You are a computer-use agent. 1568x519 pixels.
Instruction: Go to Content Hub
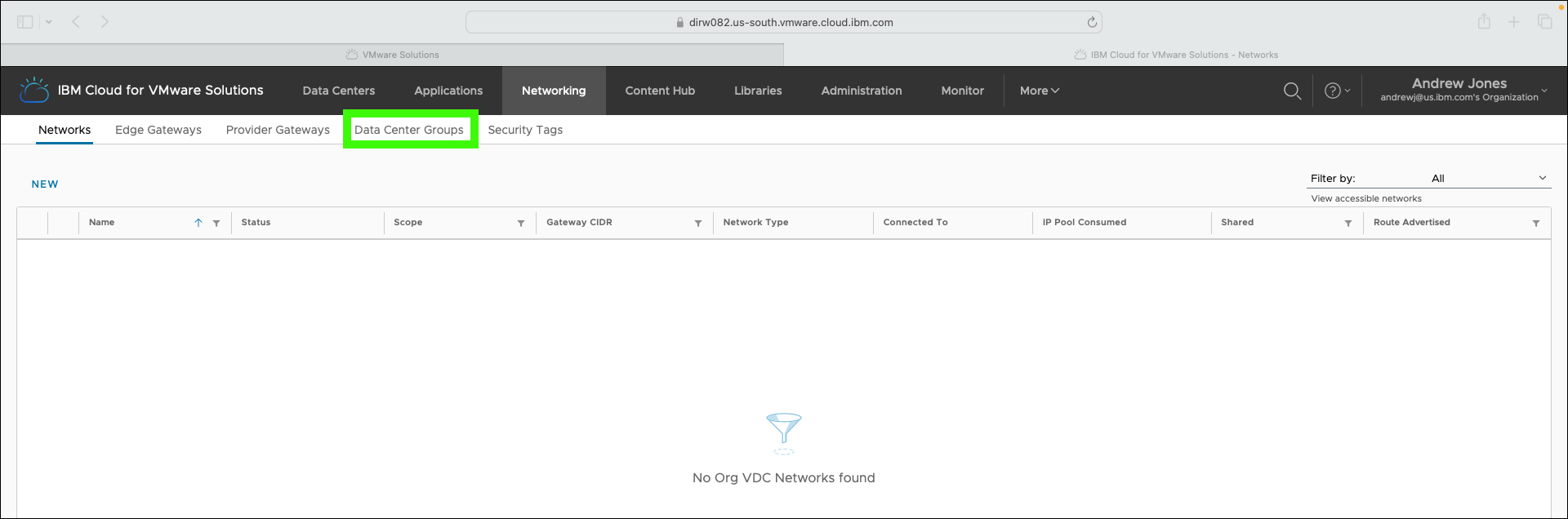click(660, 91)
